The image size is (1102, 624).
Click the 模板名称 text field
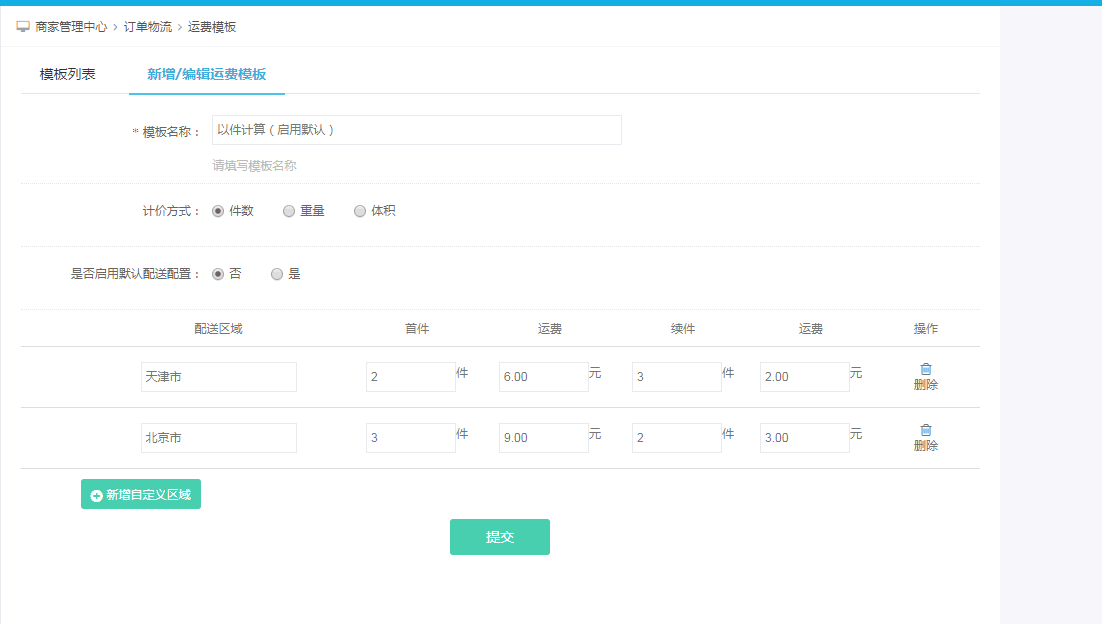416,130
